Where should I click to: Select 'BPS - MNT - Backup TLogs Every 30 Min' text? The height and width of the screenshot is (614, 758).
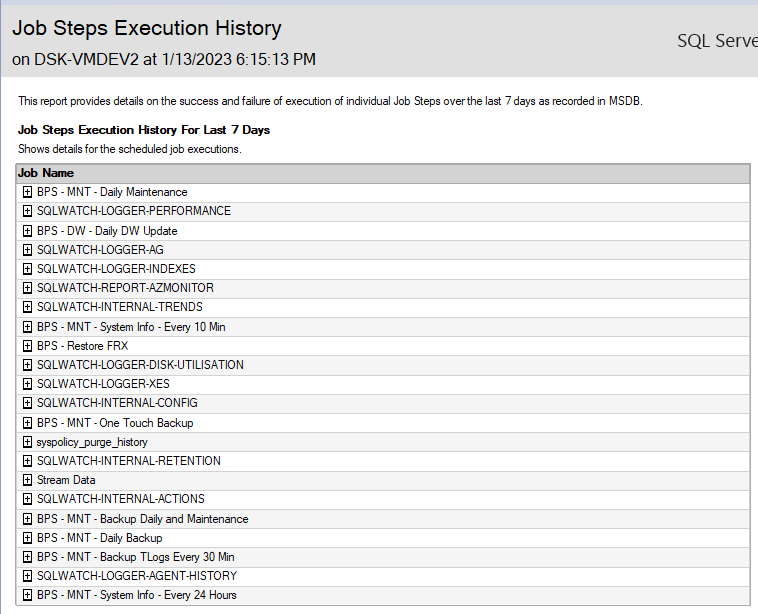point(136,557)
